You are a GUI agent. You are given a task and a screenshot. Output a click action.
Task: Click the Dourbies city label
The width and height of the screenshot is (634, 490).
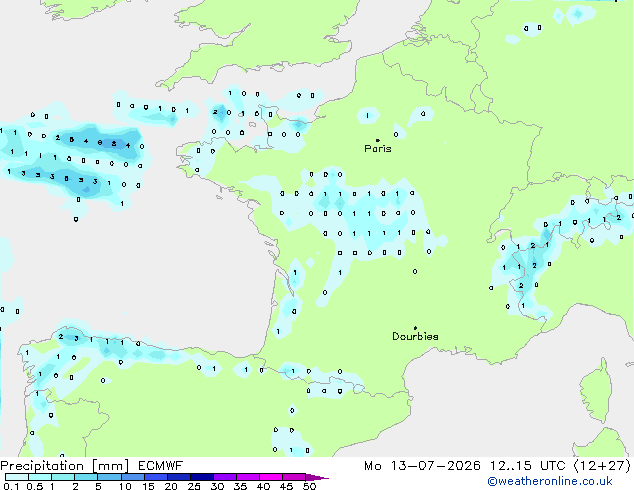(415, 336)
